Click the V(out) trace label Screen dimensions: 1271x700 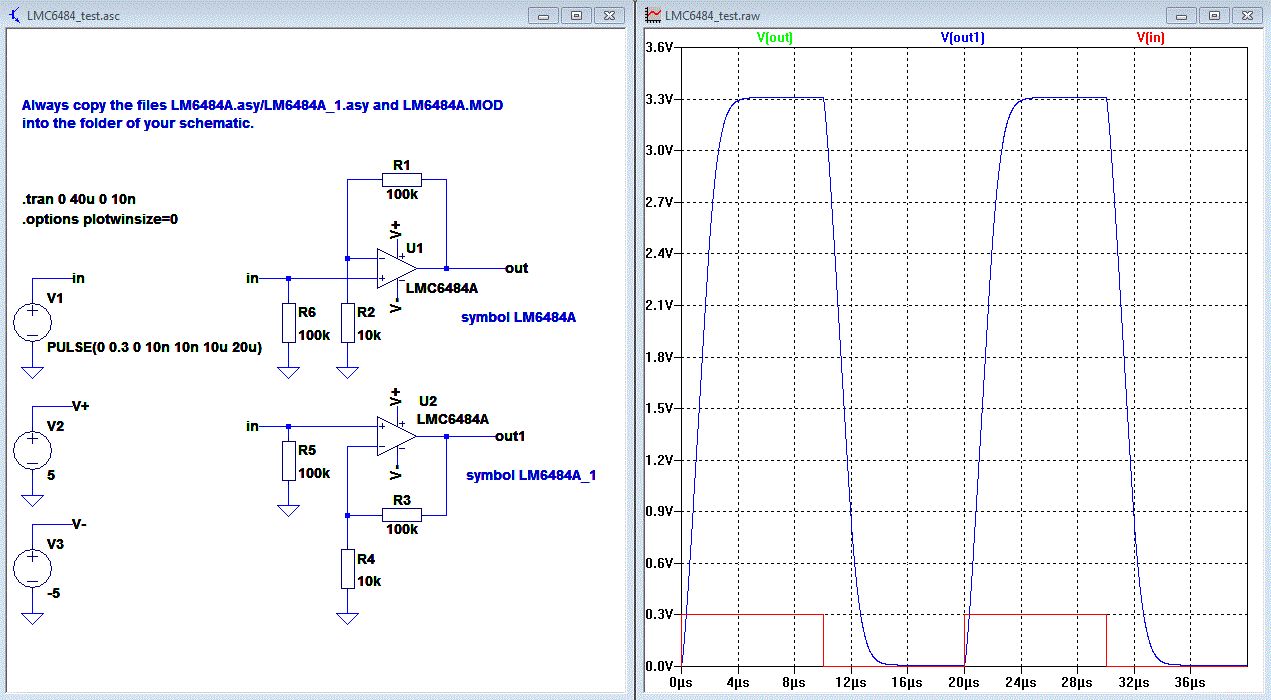774,37
